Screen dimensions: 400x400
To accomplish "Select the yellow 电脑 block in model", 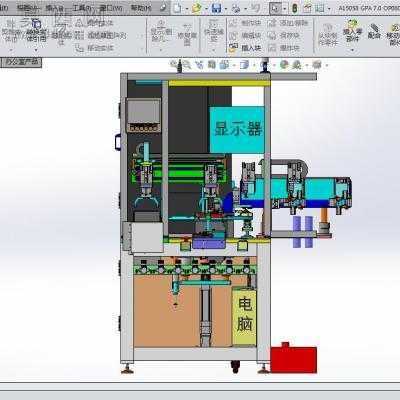I will 244,316.
